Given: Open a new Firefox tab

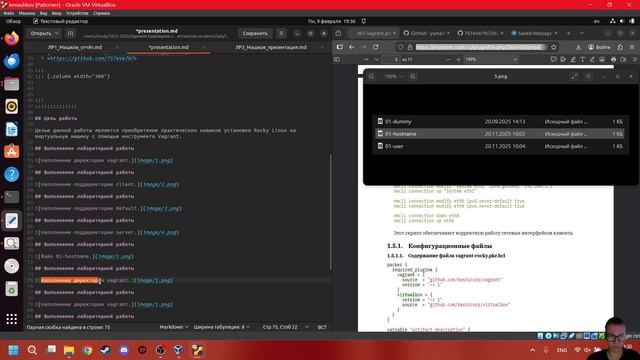Looking at the screenshot, I should click(568, 33).
